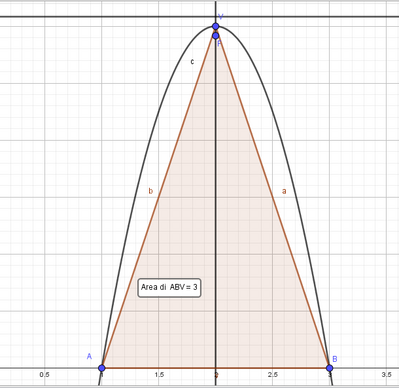Click the label of point B
This screenshot has width=399, height=388.
pos(335,359)
